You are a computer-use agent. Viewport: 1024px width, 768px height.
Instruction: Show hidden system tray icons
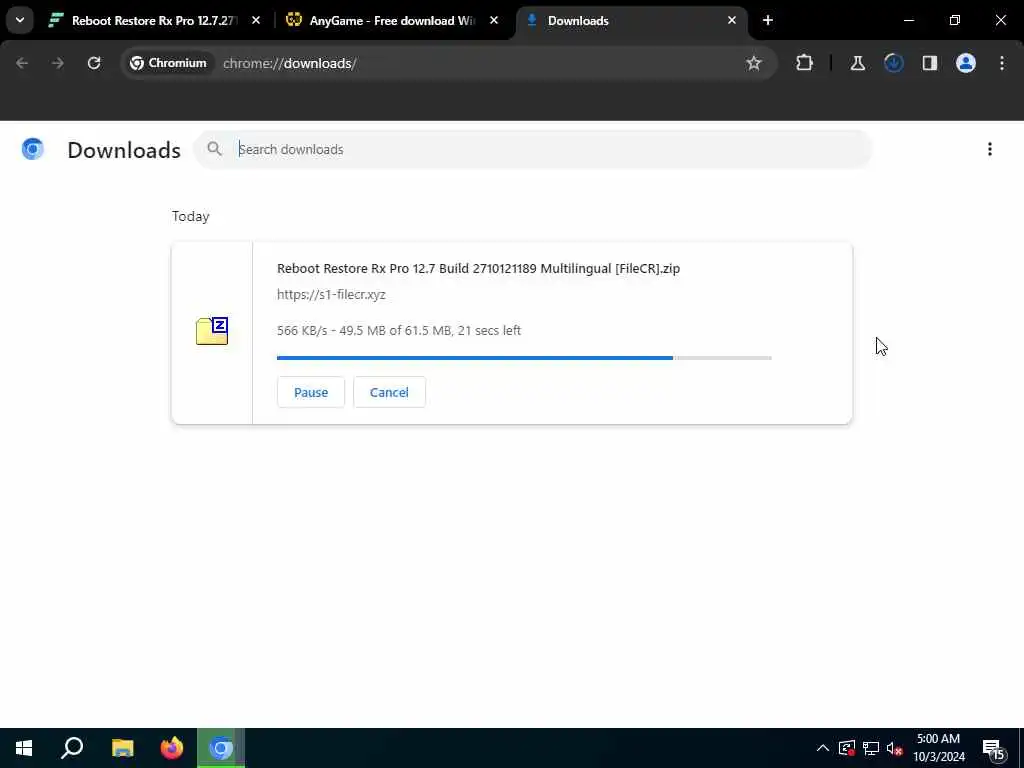click(x=823, y=748)
